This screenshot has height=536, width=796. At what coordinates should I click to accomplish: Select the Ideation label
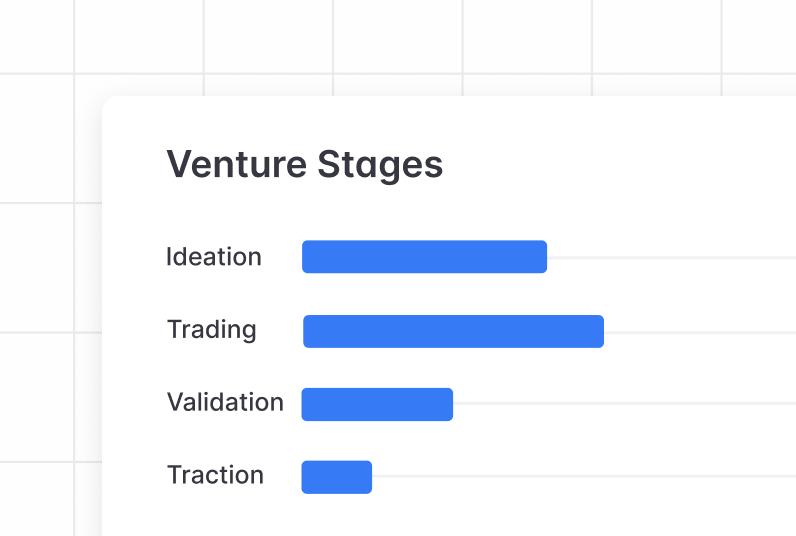tap(214, 257)
